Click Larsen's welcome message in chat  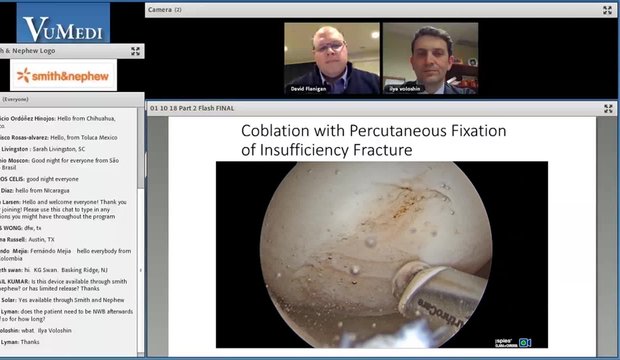[63, 209]
